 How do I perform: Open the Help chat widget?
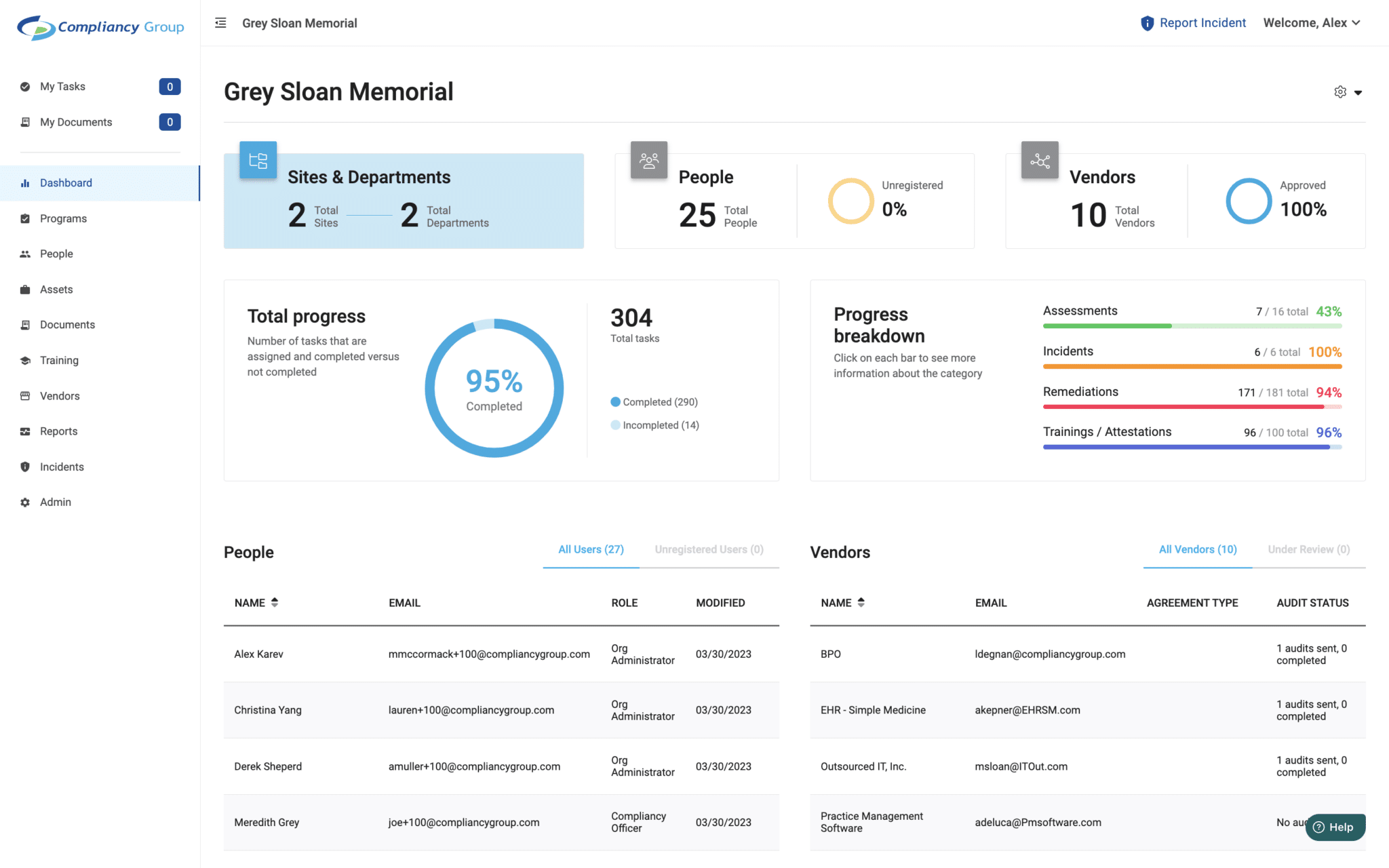[1334, 827]
